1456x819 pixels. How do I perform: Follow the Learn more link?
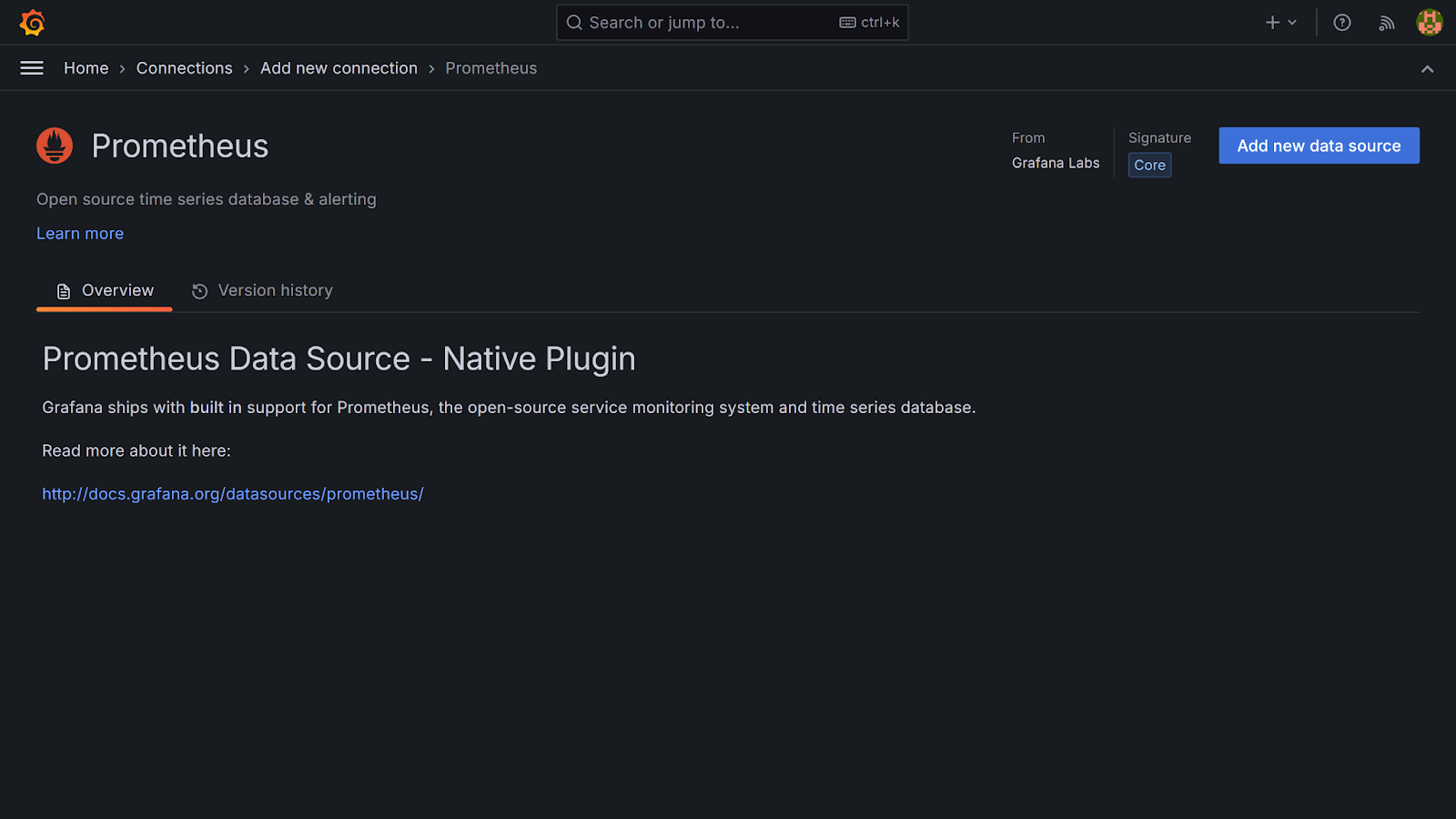coord(80,234)
